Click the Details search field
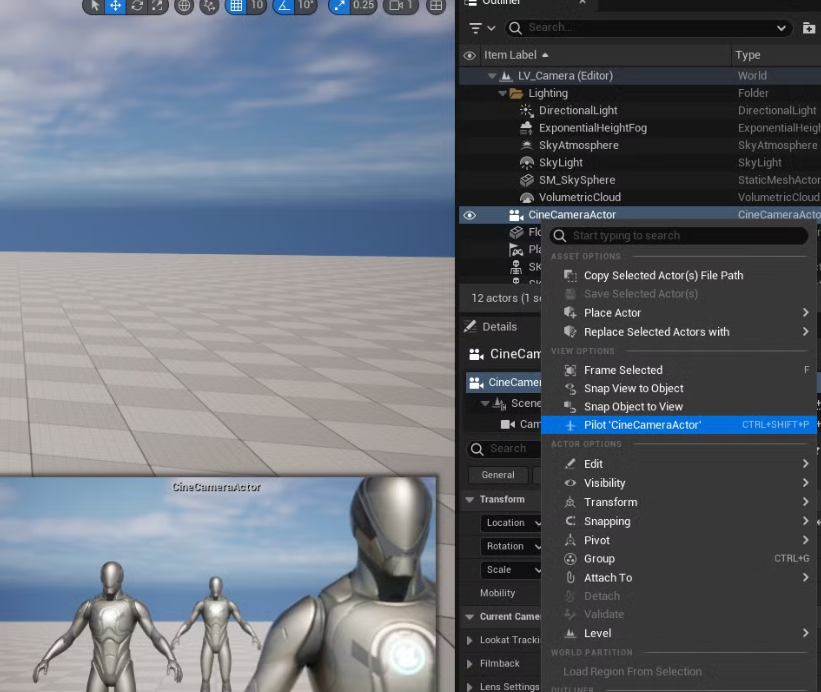 (504, 449)
